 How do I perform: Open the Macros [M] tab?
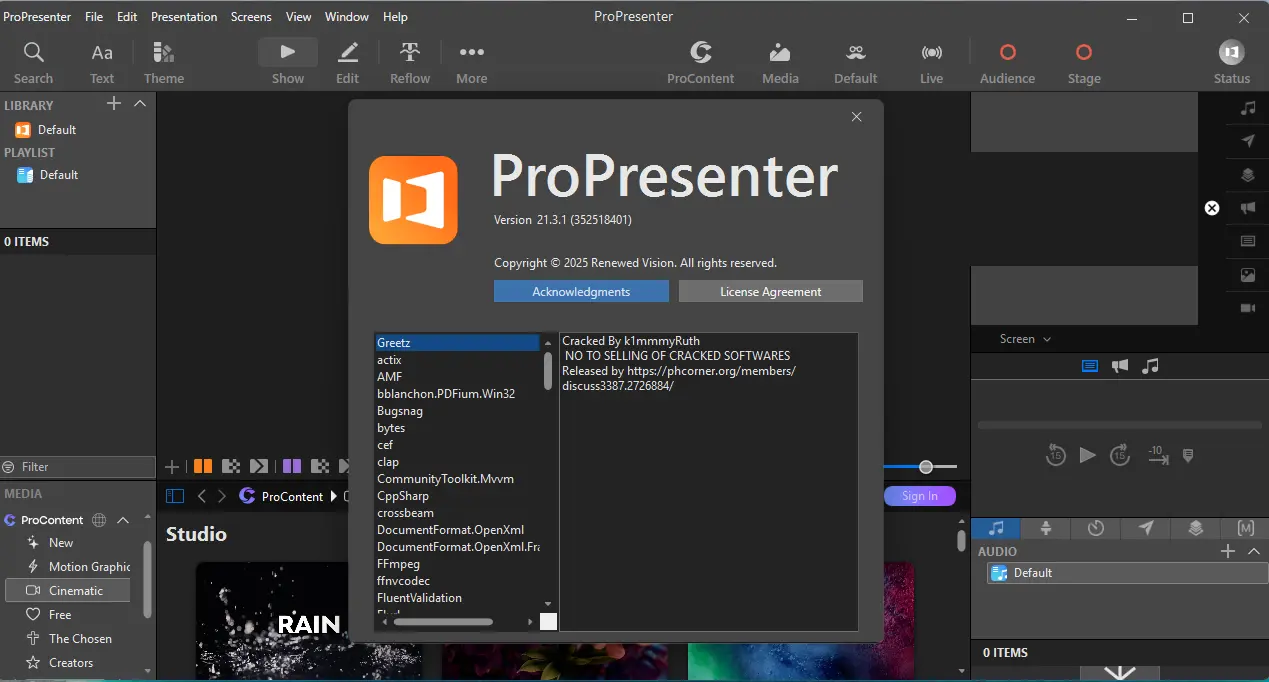pyautogui.click(x=1246, y=528)
